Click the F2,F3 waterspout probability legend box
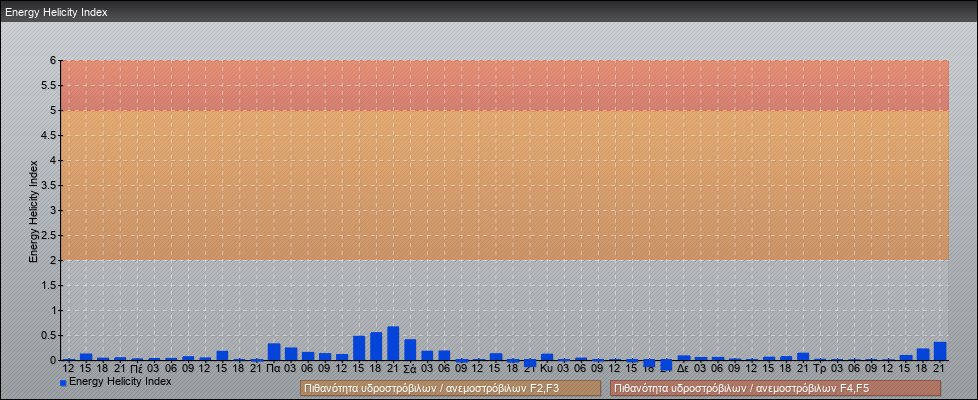Screen dimensions: 978x400 click(x=450, y=388)
